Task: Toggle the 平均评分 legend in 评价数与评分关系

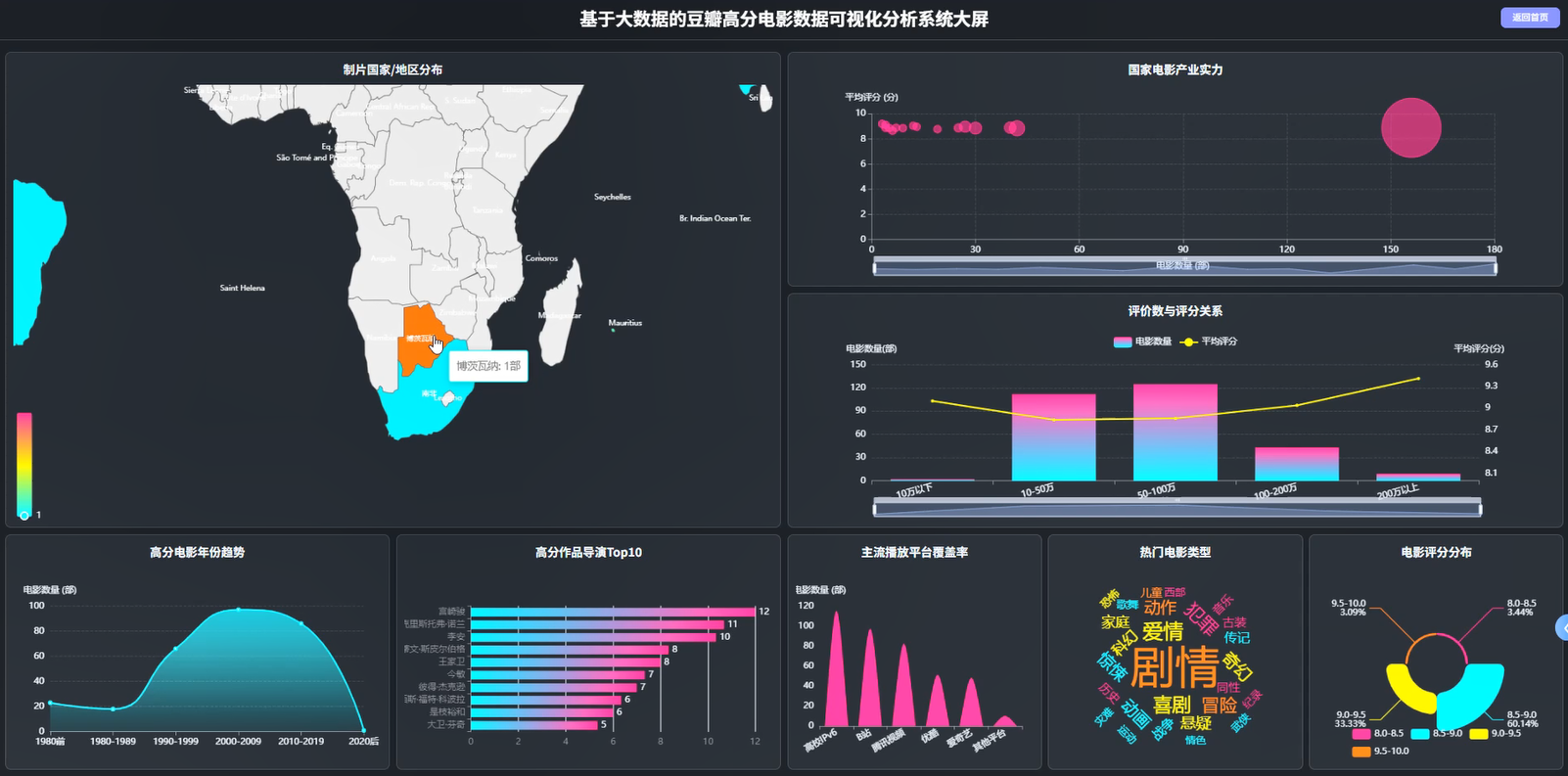Action: (x=1209, y=342)
